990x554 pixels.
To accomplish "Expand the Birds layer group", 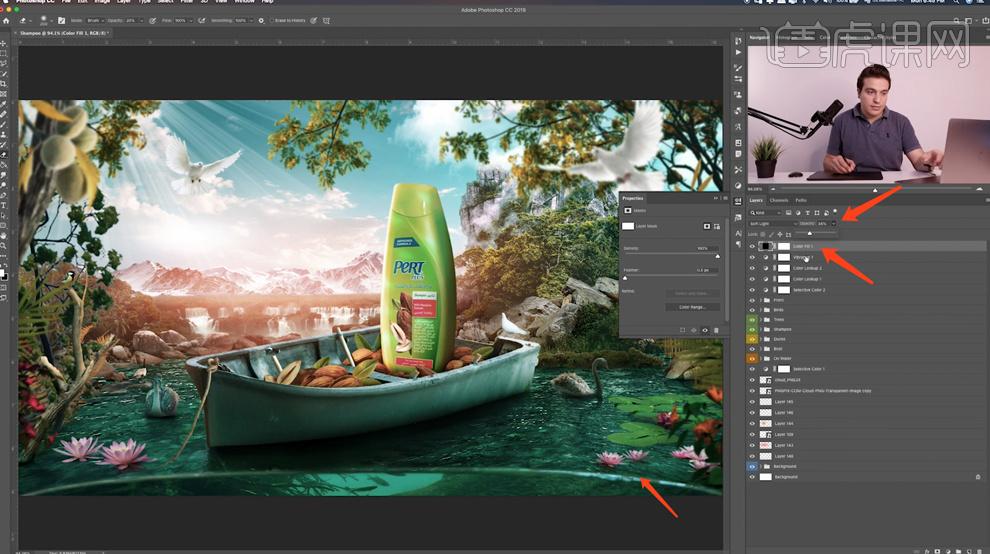I will 761,310.
